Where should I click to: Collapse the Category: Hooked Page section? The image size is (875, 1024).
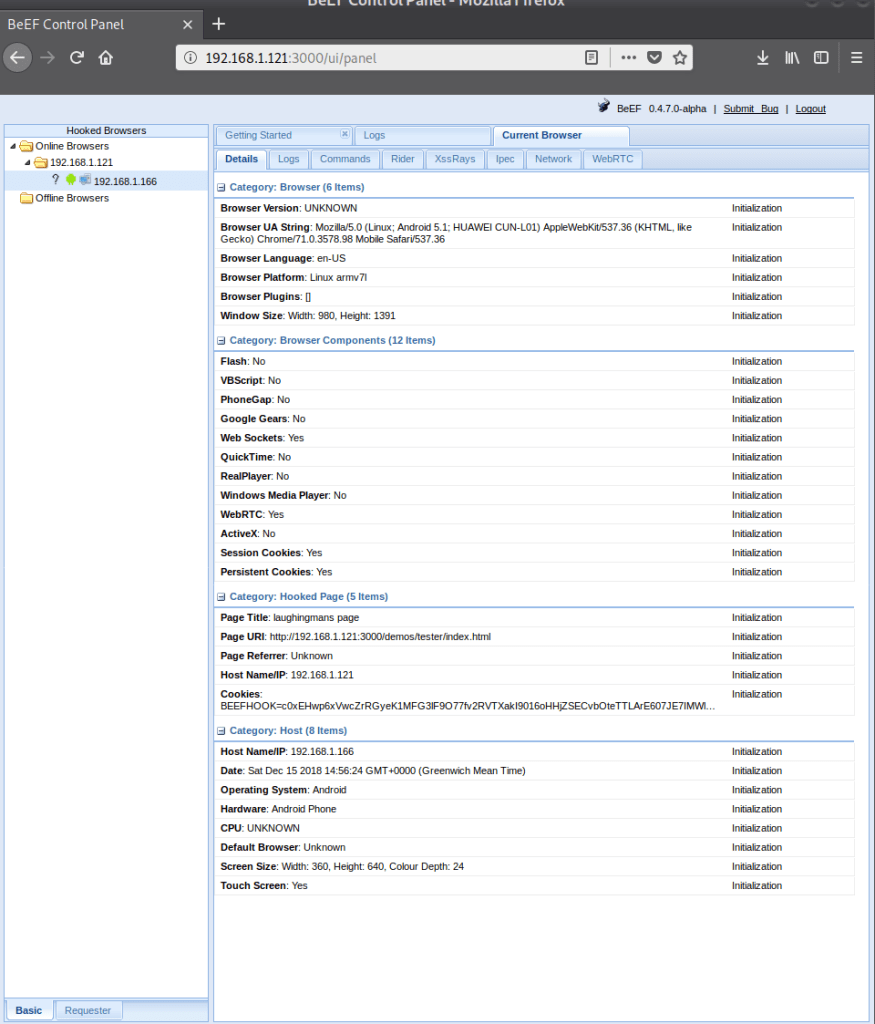[221, 597]
